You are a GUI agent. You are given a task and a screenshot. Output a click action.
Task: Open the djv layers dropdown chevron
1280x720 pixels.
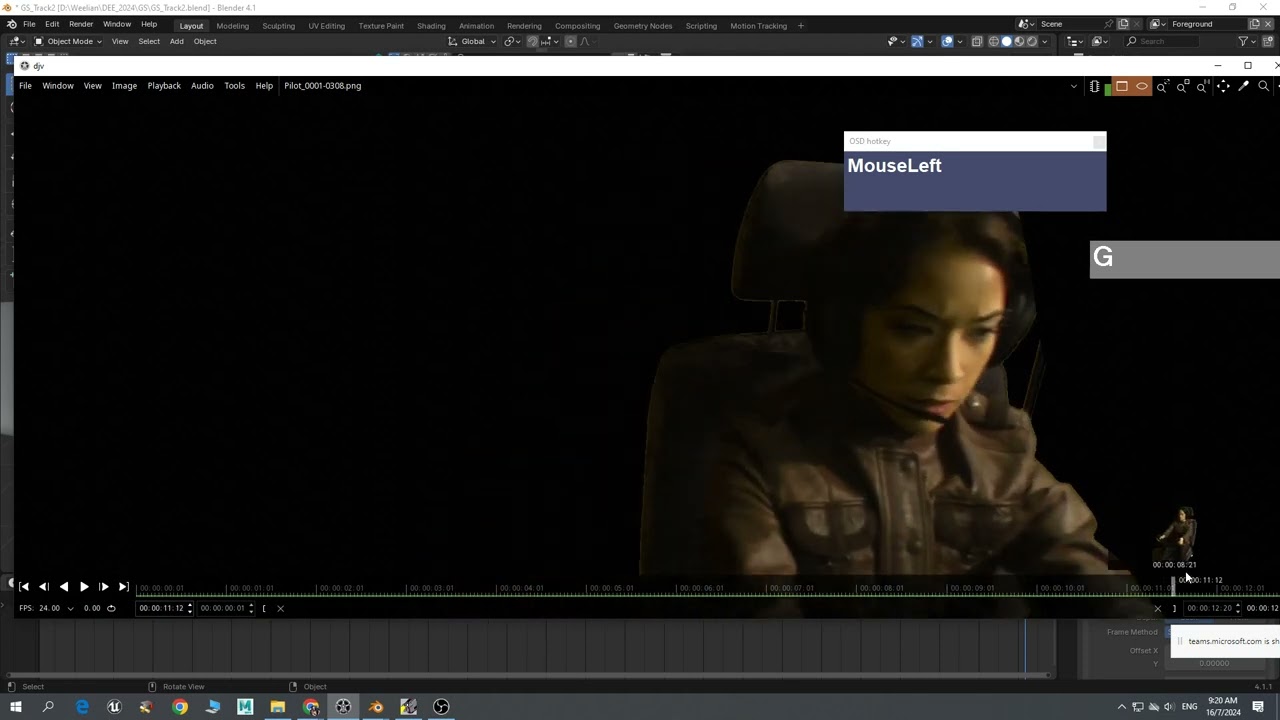point(1074,86)
